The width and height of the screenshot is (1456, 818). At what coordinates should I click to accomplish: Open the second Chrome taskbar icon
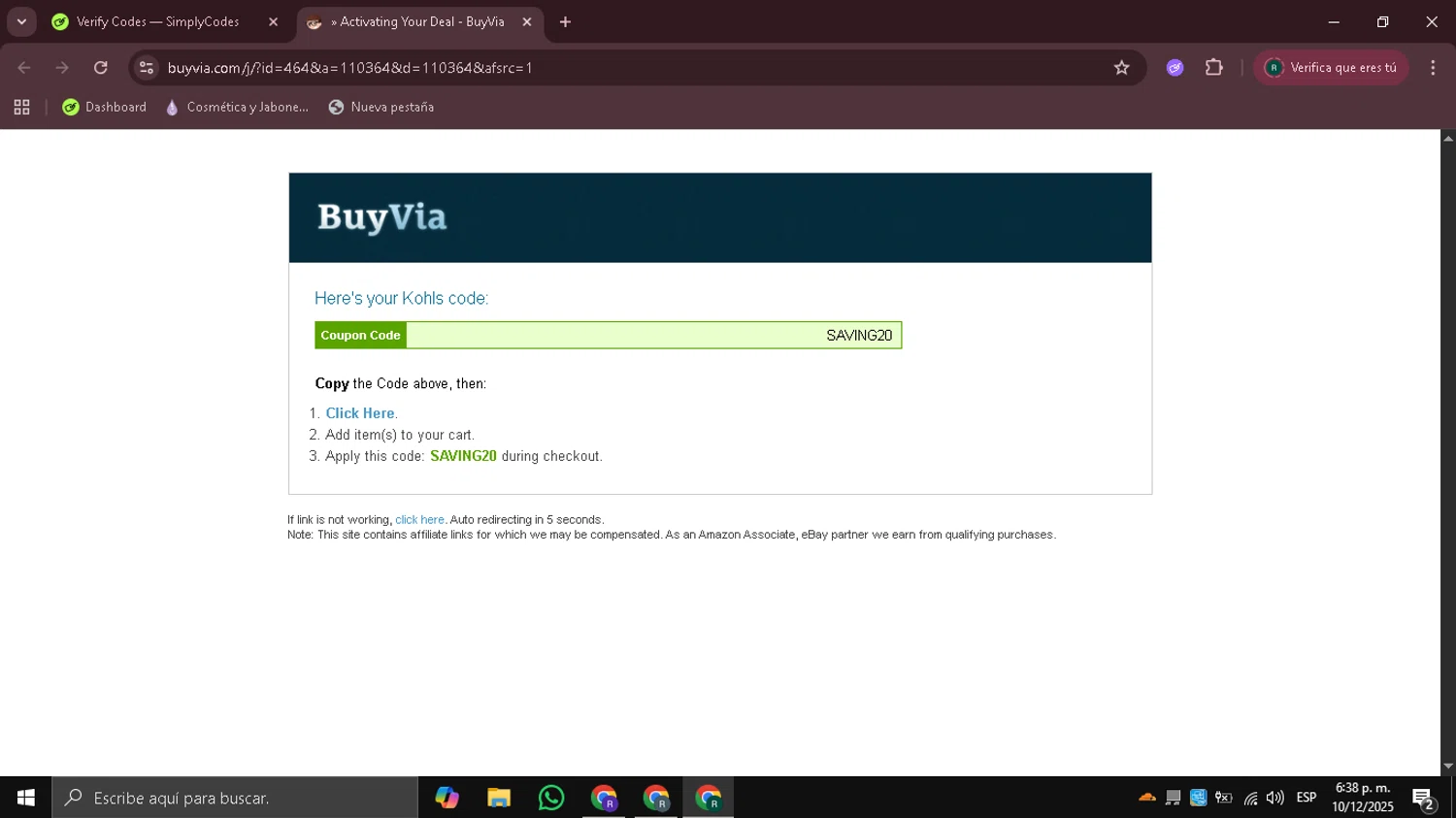pyautogui.click(x=656, y=798)
